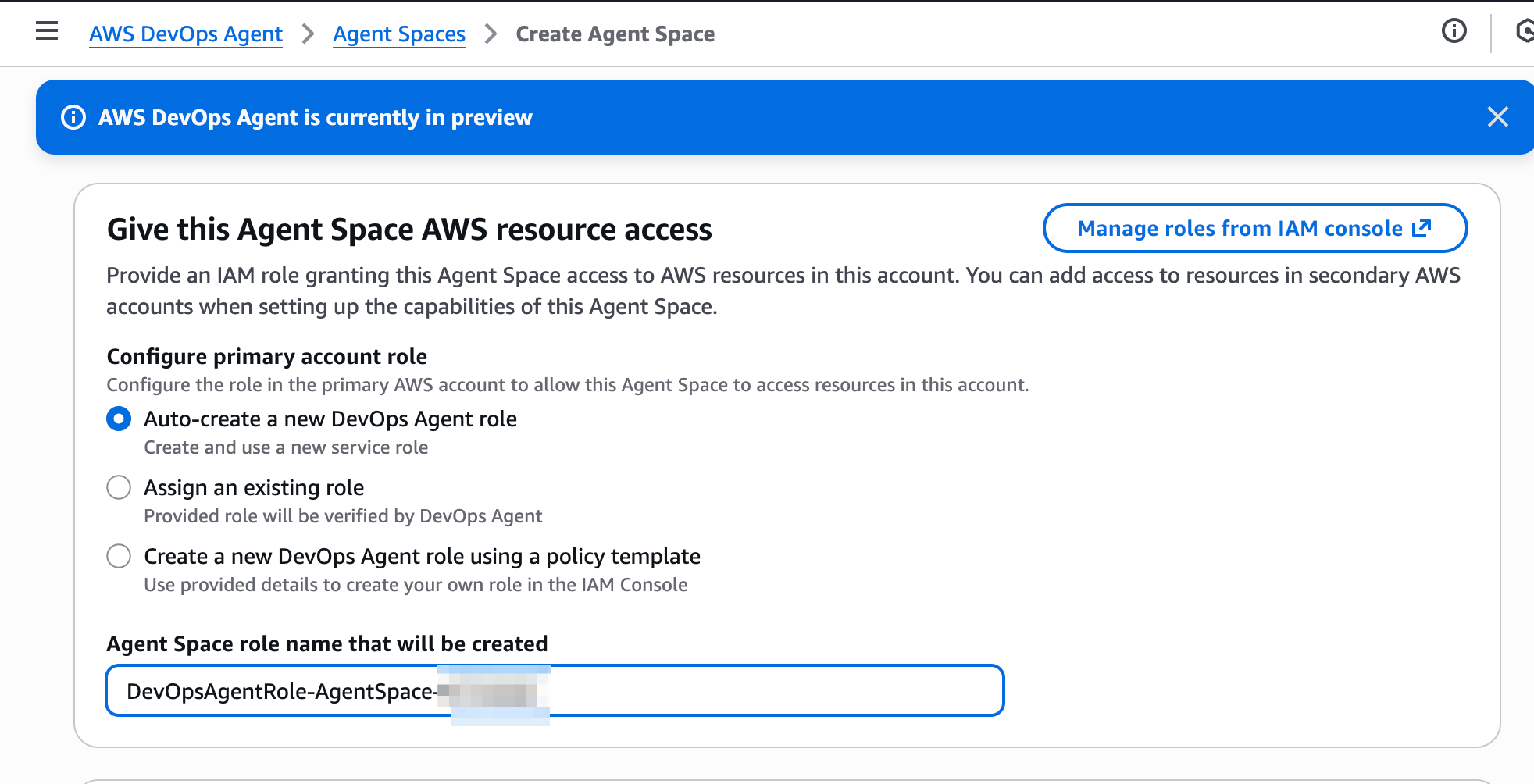Click the info icon in the preview banner
The image size is (1534, 784).
click(73, 117)
